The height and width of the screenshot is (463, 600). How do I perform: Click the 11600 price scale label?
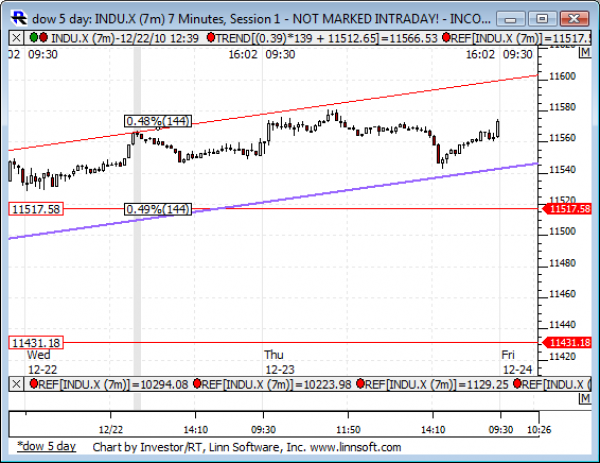click(x=562, y=76)
